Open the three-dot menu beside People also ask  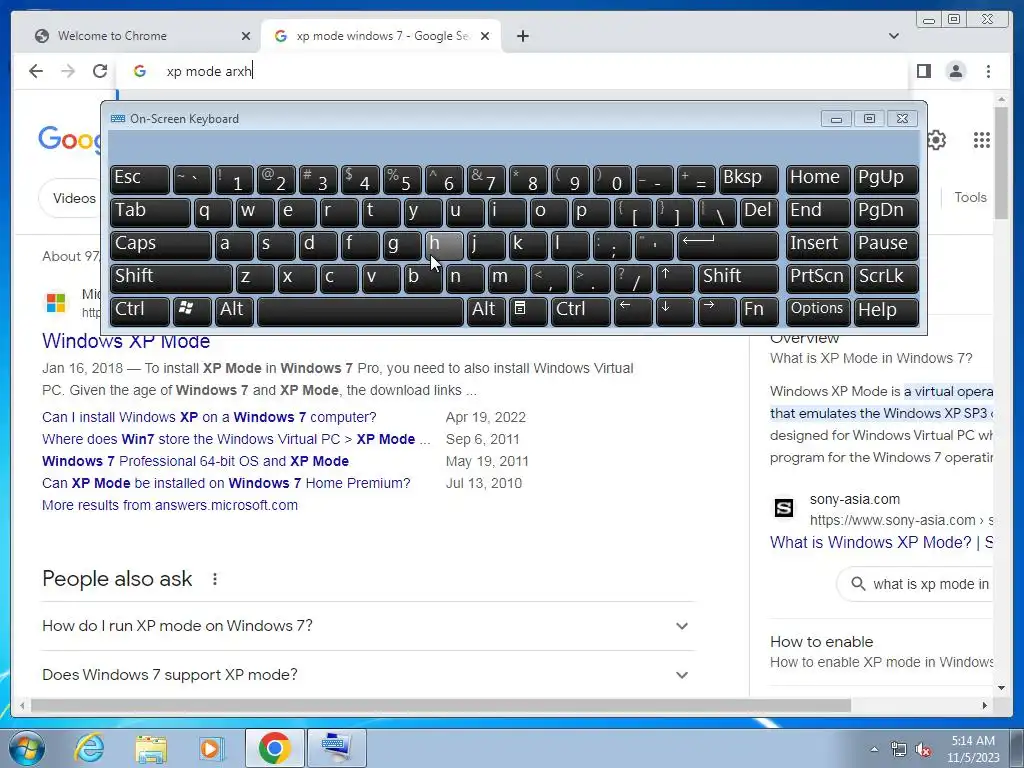pos(215,579)
